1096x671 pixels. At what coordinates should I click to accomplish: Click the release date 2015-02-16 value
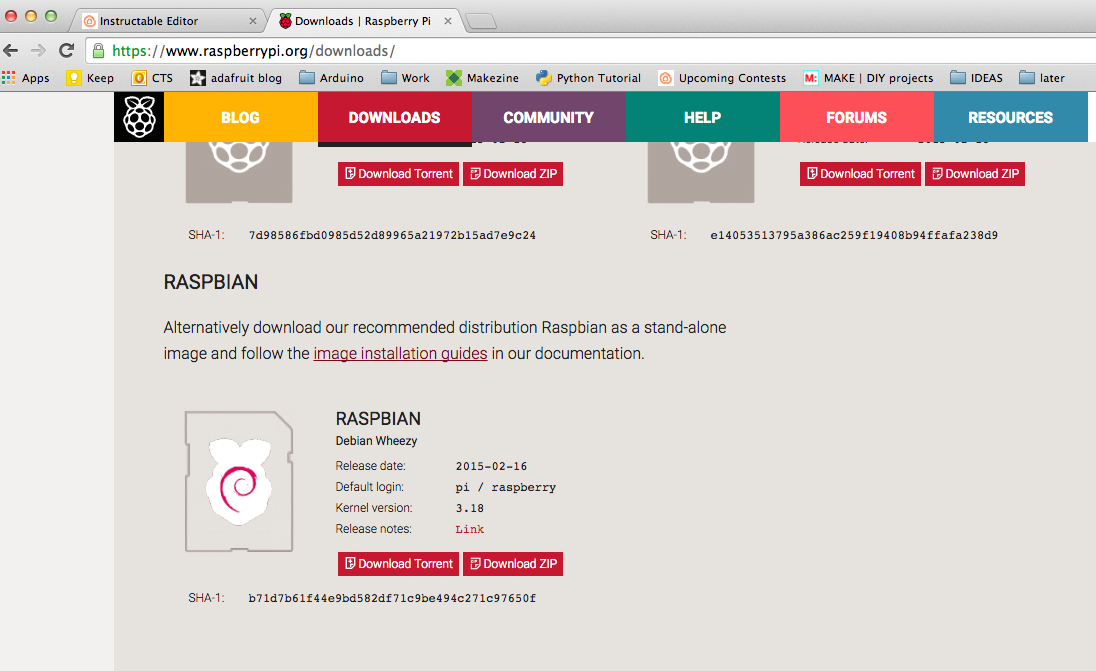[x=491, y=466]
